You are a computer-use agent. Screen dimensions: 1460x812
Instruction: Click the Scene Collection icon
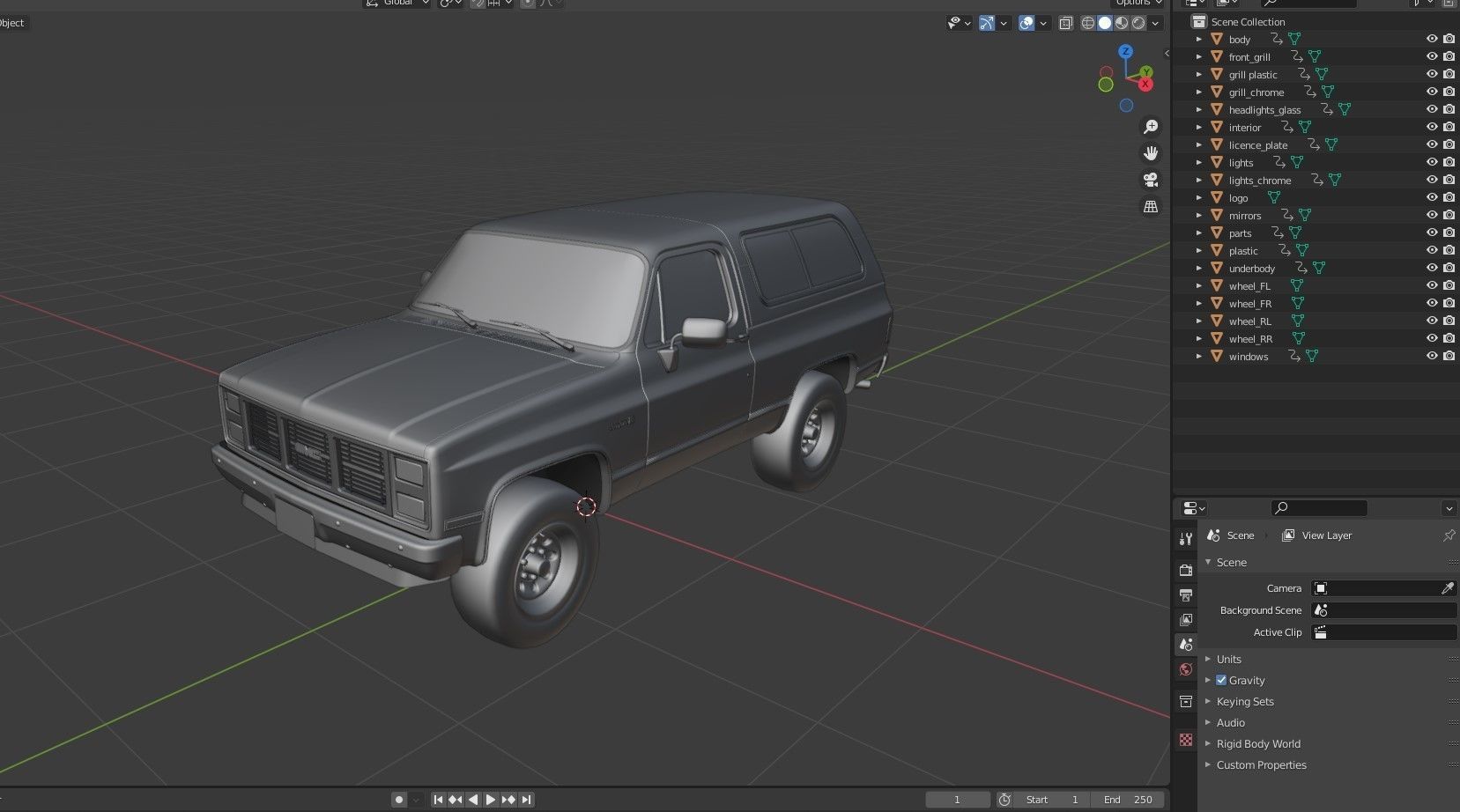[x=1198, y=21]
